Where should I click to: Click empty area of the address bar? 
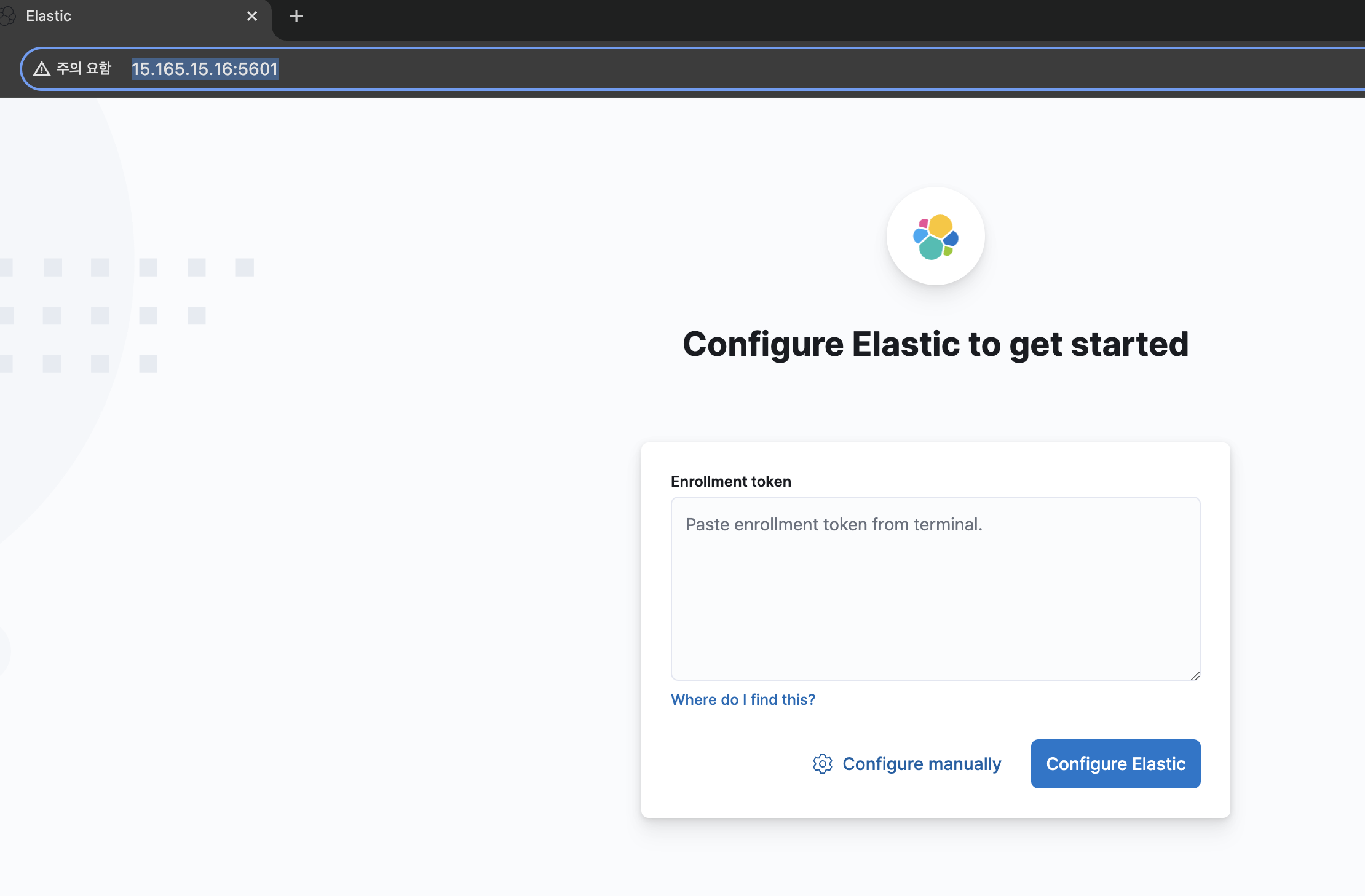coord(799,69)
